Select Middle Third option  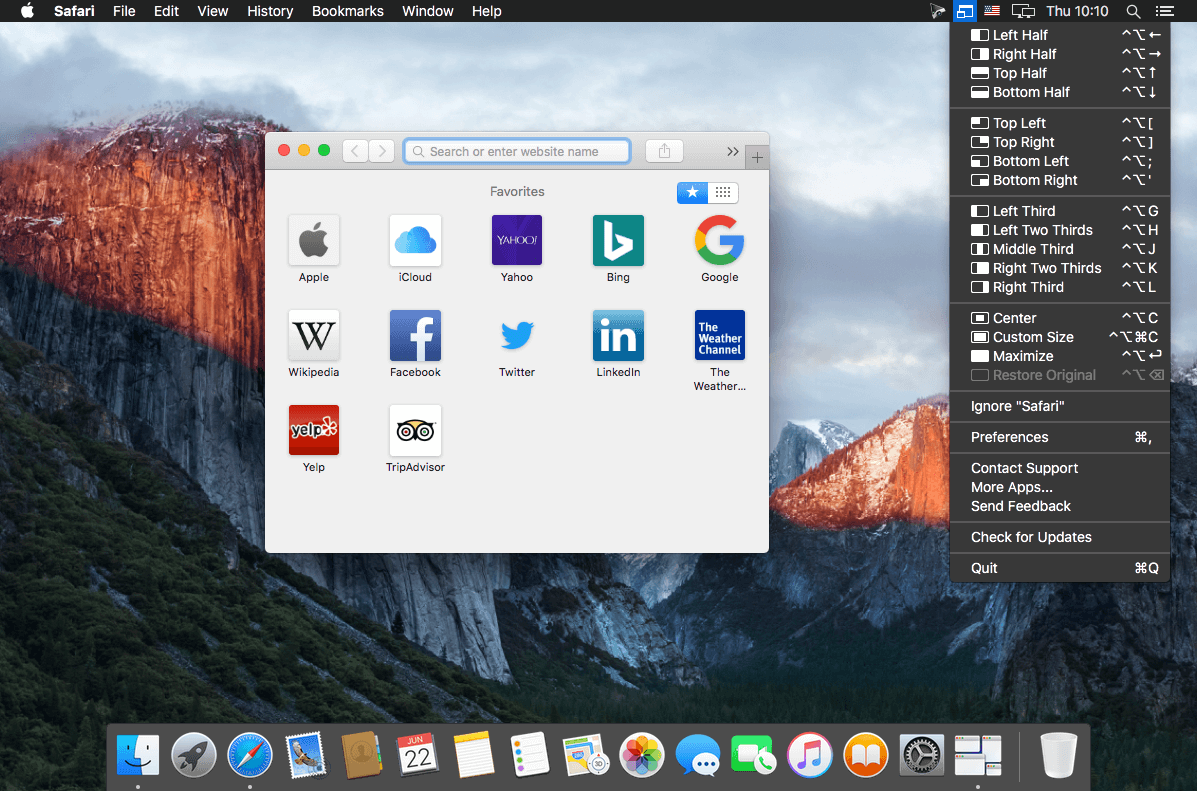[x=1060, y=249]
